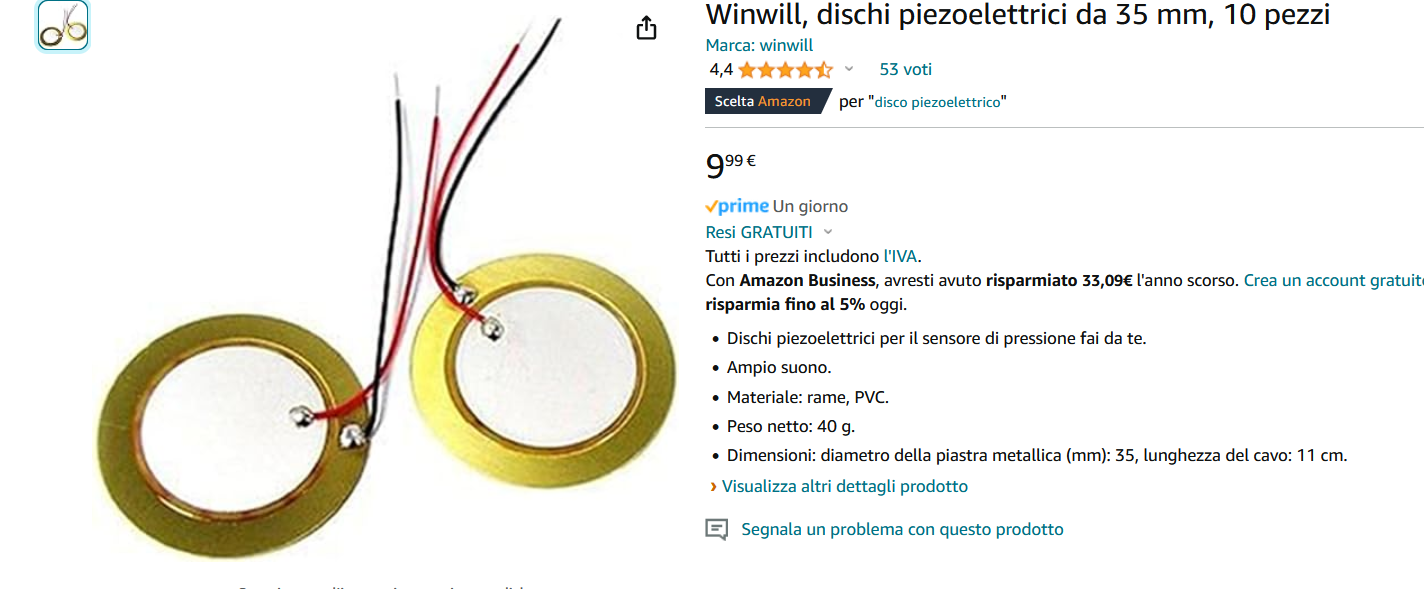Open the l'IVA information link
This screenshot has width=1424, height=589.
[x=900, y=256]
